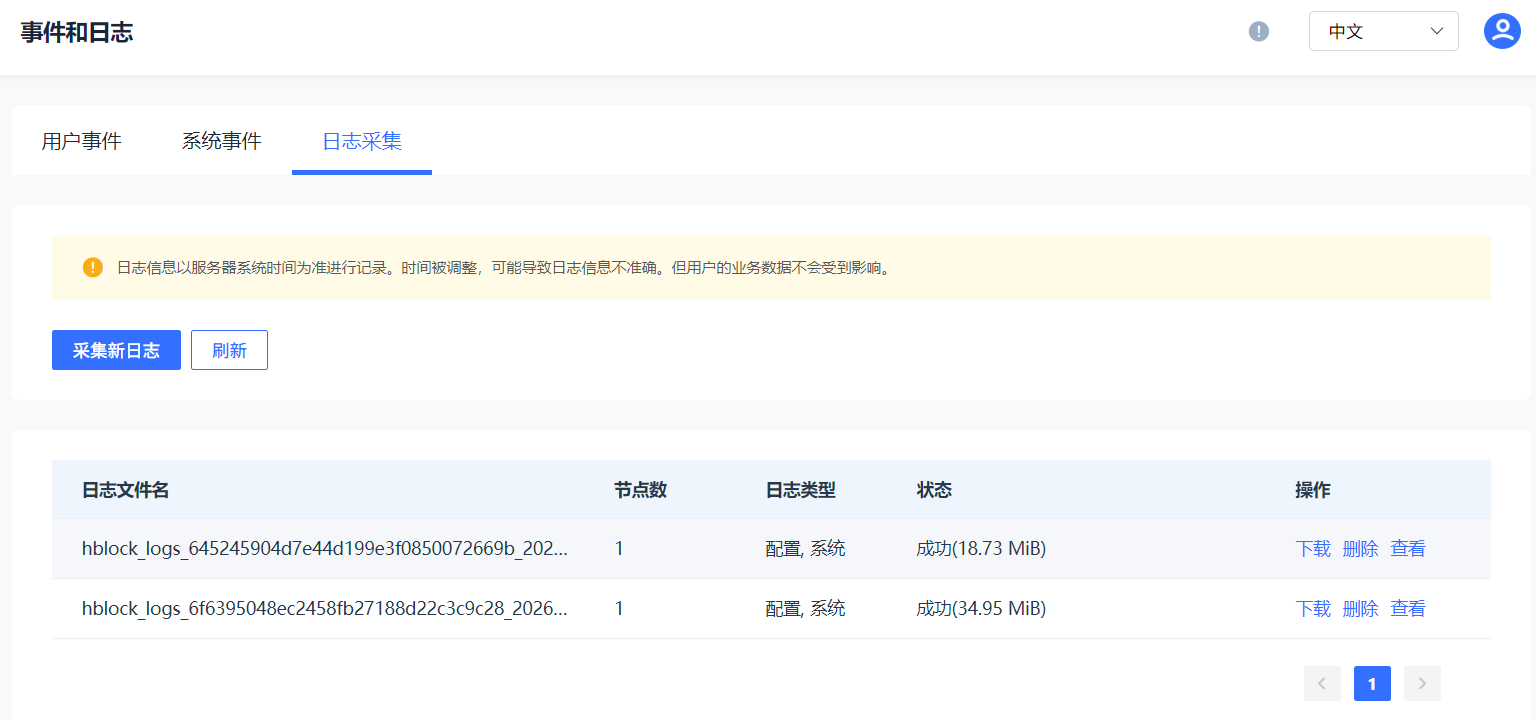Download the hblock_logs_6f6395048 log file
The height and width of the screenshot is (720, 1536).
coord(1313,608)
